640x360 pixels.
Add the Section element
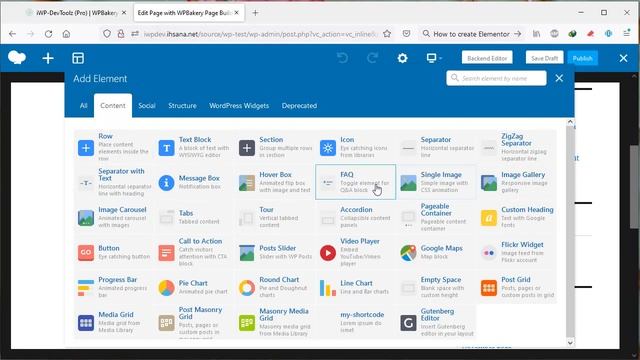(275, 147)
